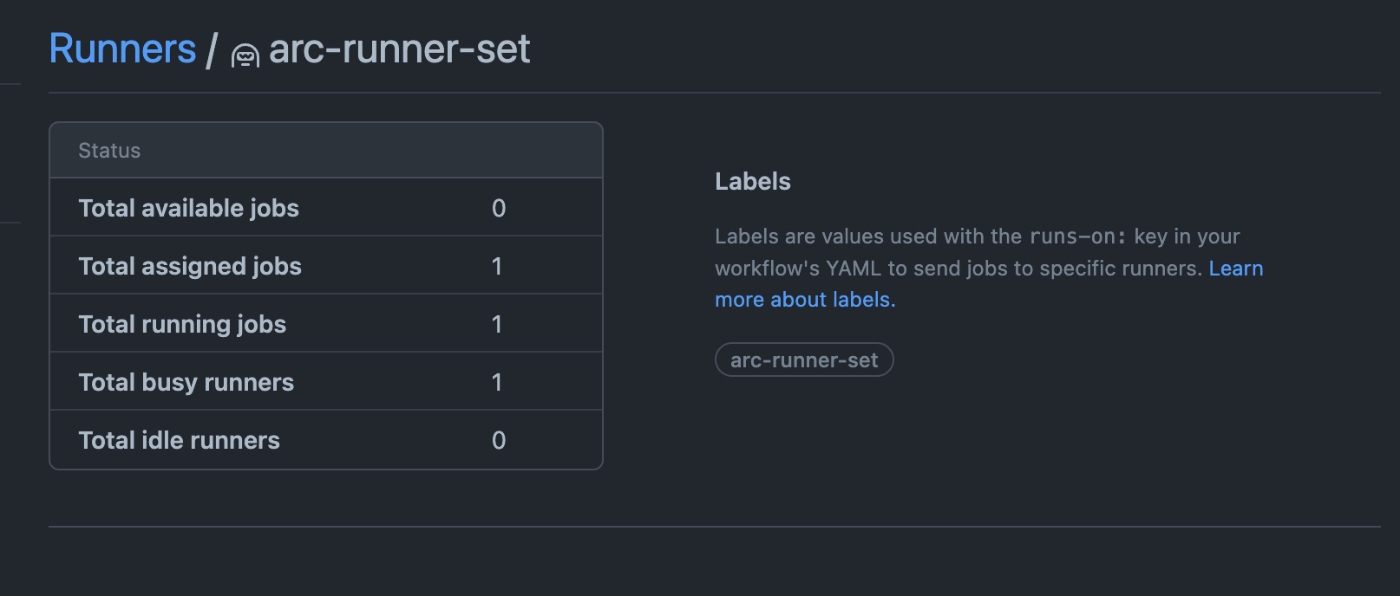Viewport: 1400px width, 596px height.
Task: Click the Status table header
Action: pos(326,151)
